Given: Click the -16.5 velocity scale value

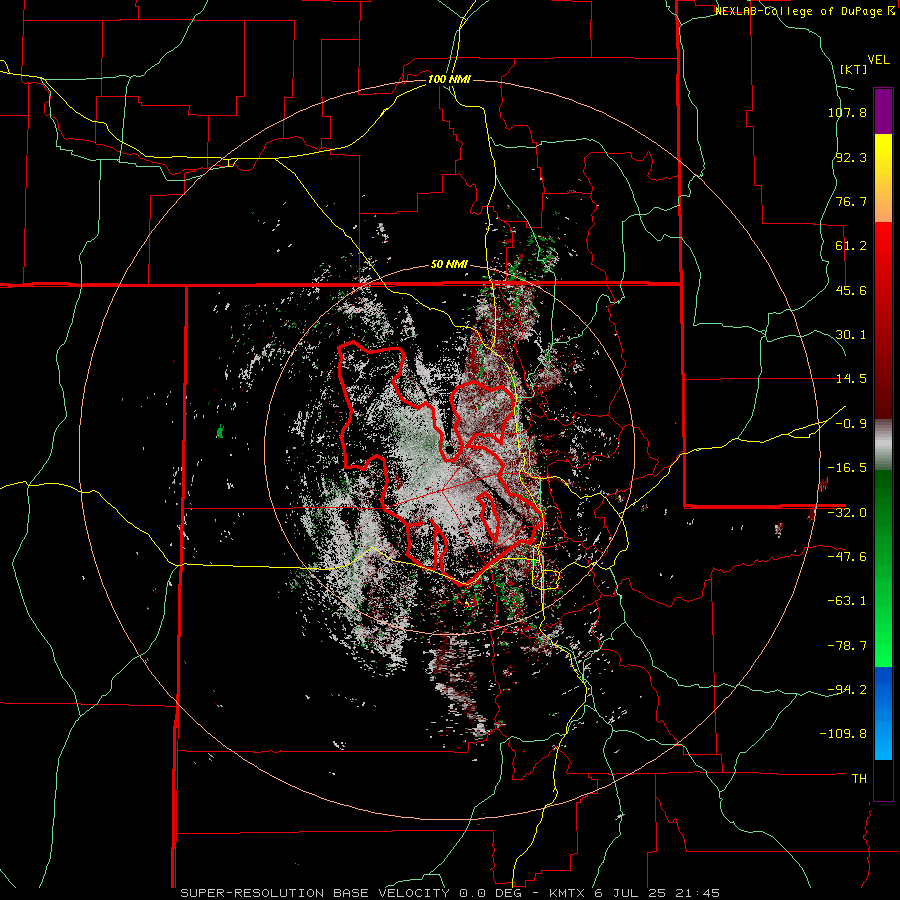Looking at the screenshot, I should coord(847,468).
